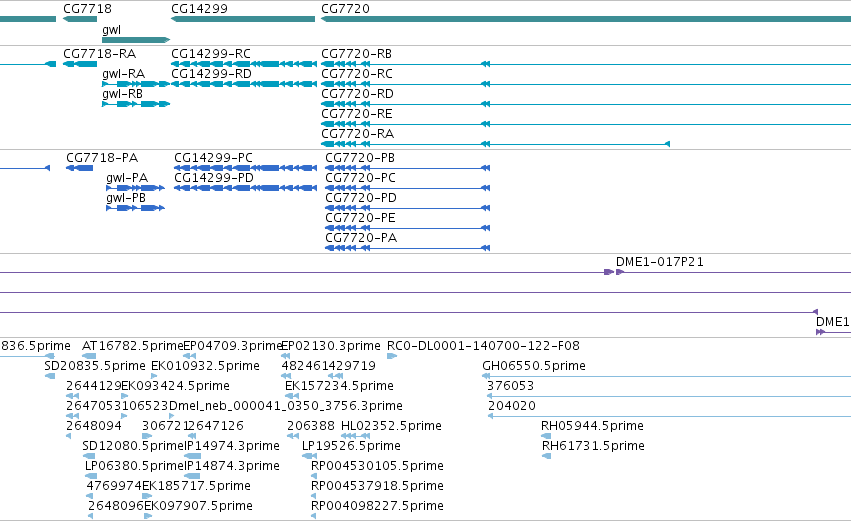The image size is (851, 521).
Task: Click protein CG7720-PE
Action: 360,218
